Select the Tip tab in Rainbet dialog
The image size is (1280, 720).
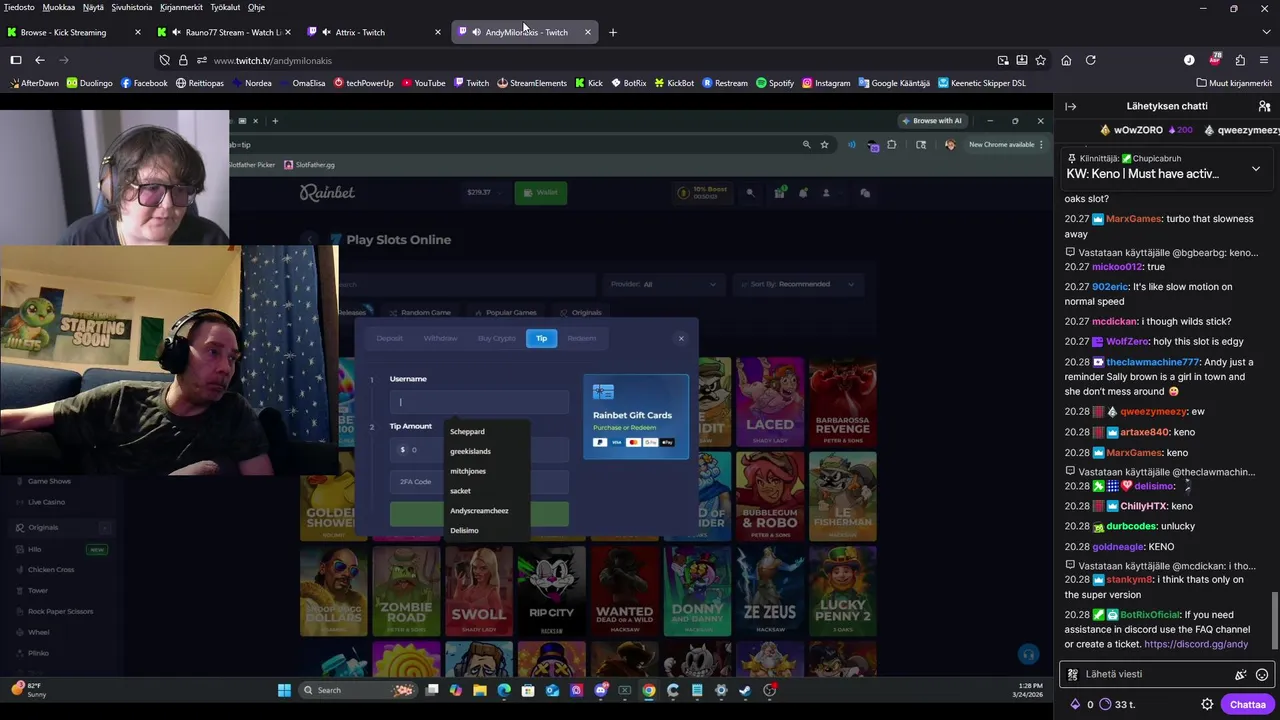click(541, 338)
